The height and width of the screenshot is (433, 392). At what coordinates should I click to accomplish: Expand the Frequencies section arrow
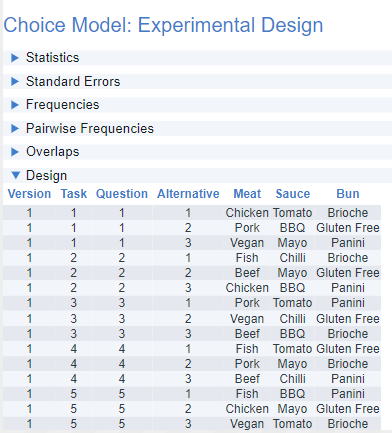[15, 105]
